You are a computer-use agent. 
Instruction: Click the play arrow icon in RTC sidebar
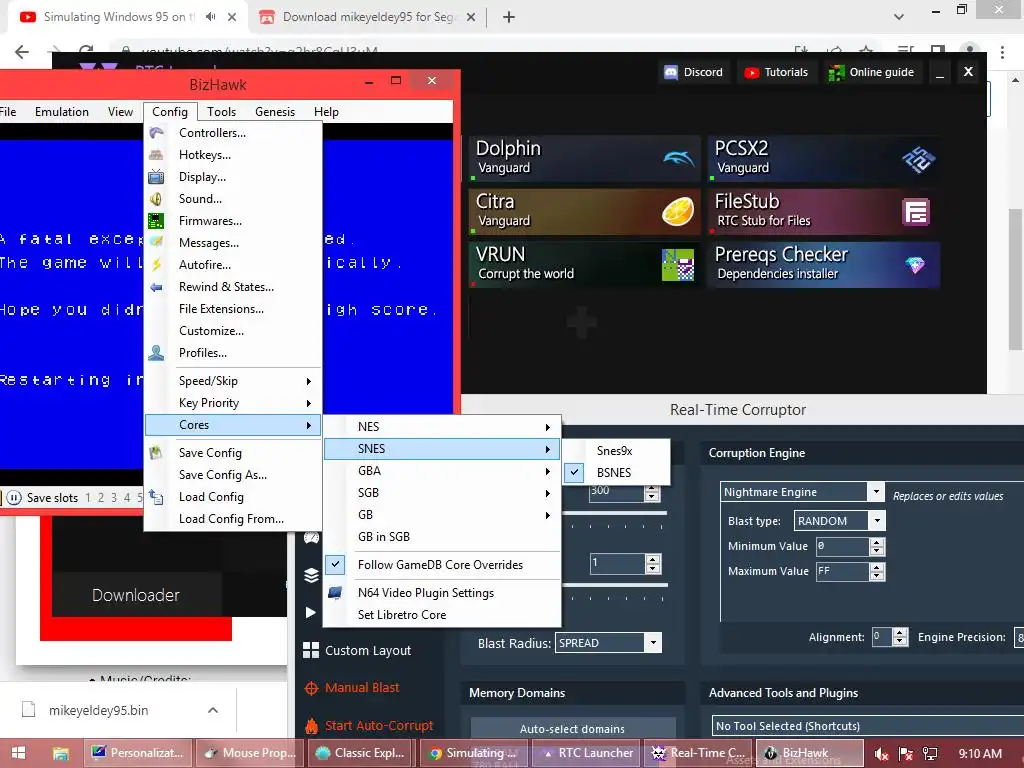click(311, 613)
